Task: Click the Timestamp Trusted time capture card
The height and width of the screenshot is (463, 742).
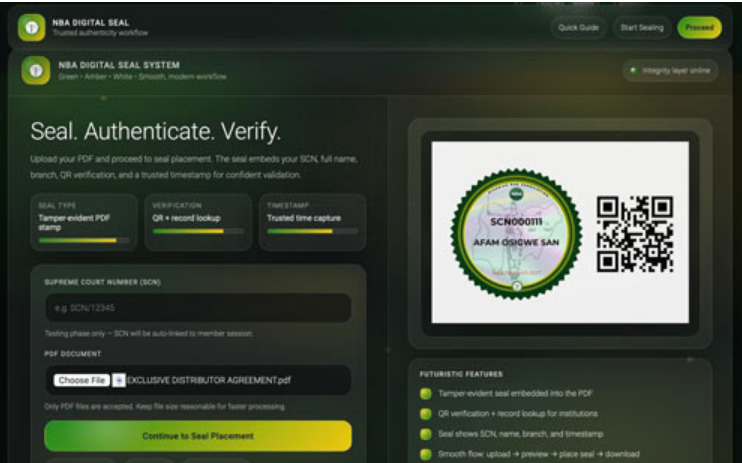Action: [311, 222]
